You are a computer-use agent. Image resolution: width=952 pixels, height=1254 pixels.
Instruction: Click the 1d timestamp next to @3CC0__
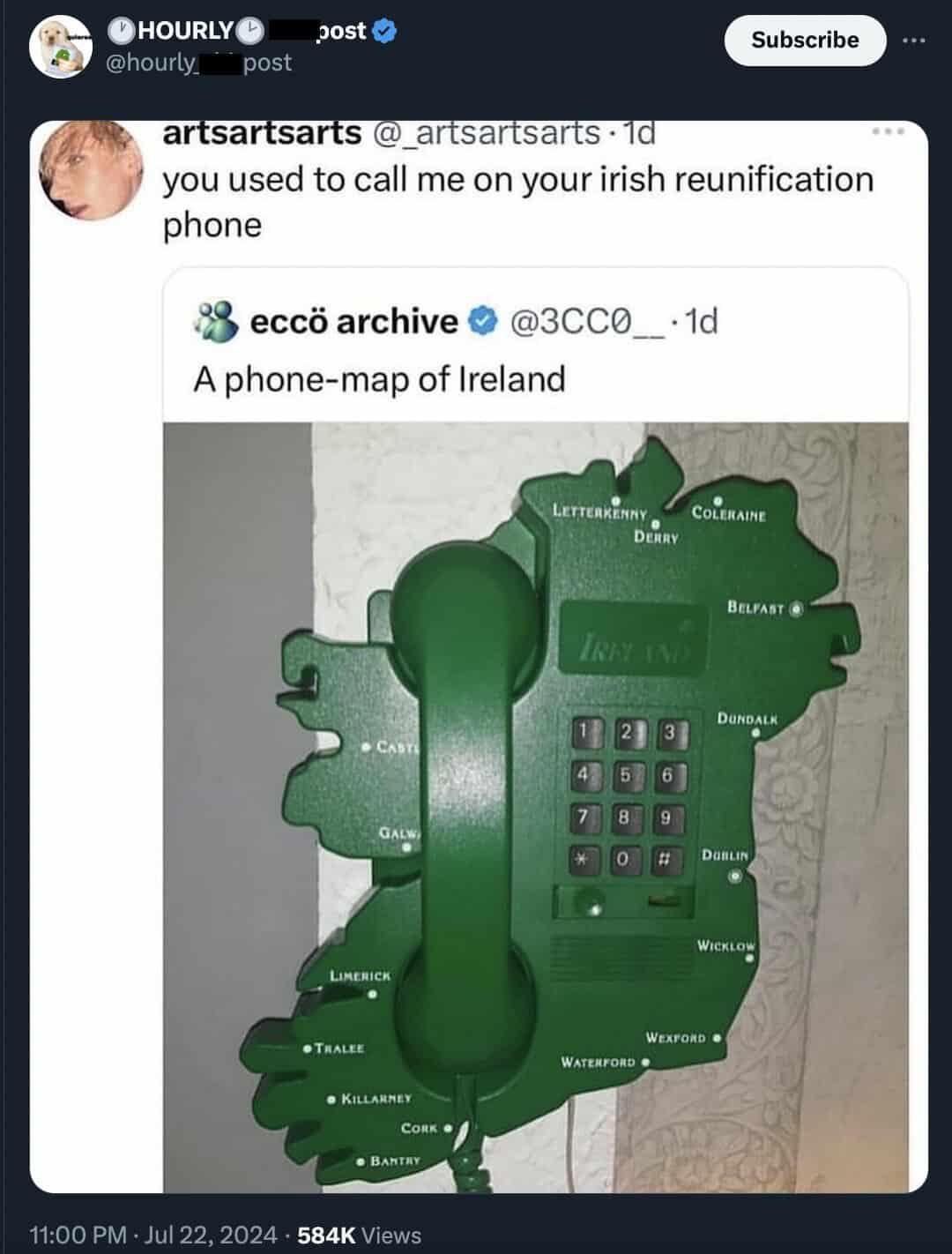pyautogui.click(x=702, y=322)
